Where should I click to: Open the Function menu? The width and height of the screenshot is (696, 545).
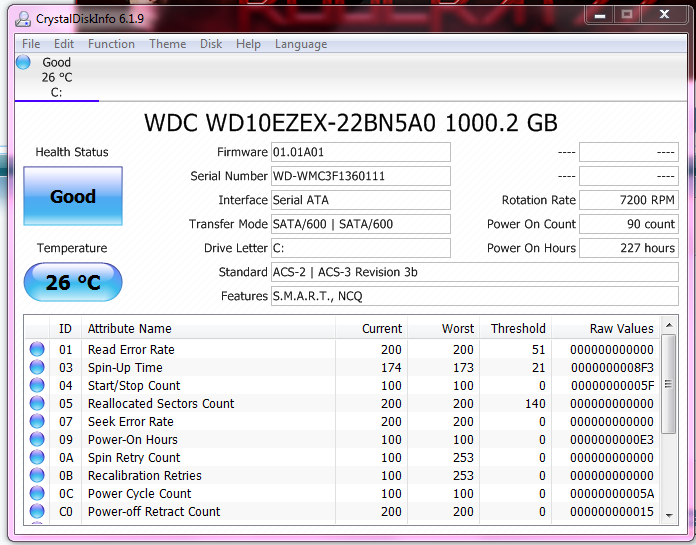pyautogui.click(x=111, y=44)
